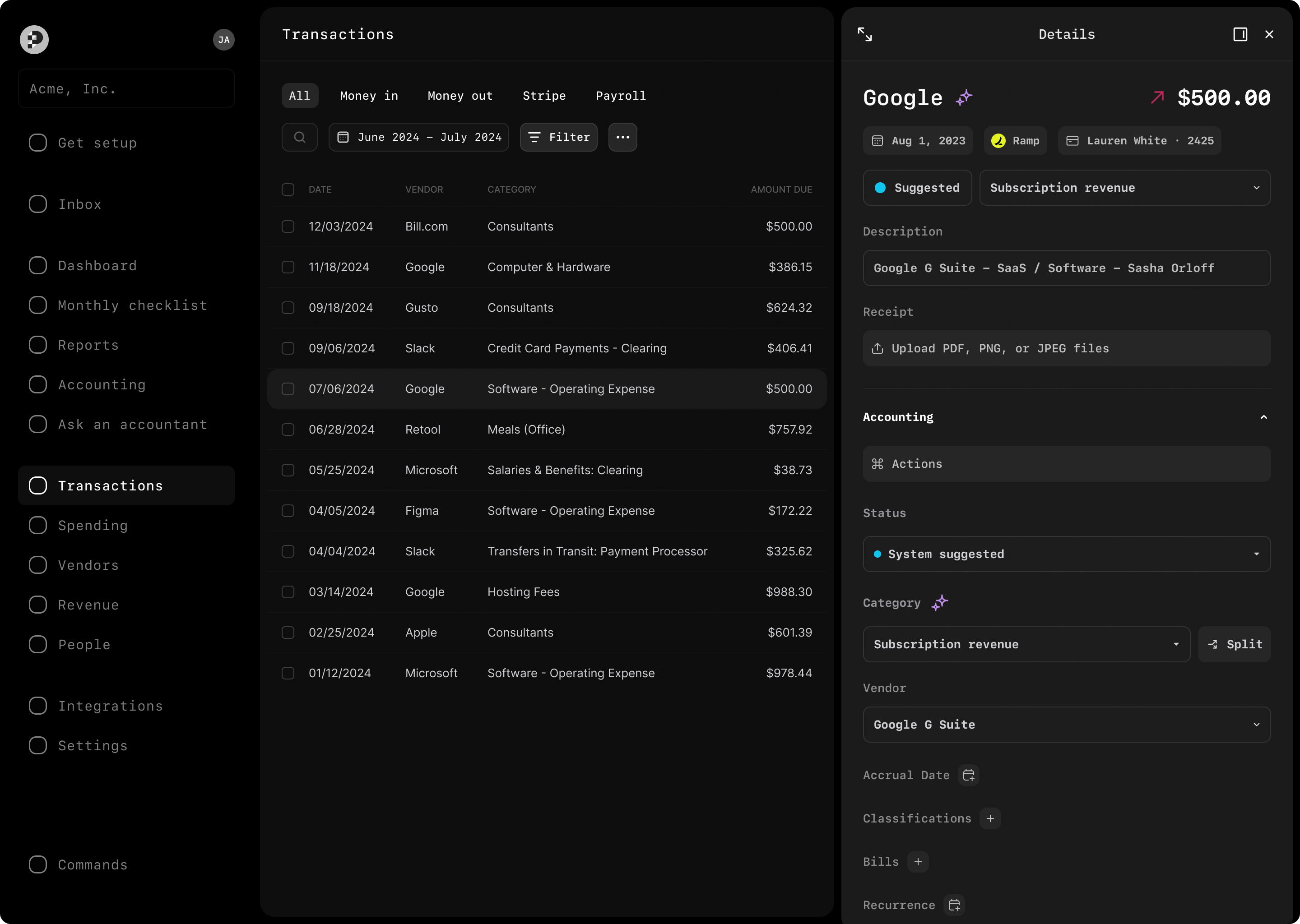Click the plus icon next to Bills
Screen dimensions: 1300x924
point(918,861)
